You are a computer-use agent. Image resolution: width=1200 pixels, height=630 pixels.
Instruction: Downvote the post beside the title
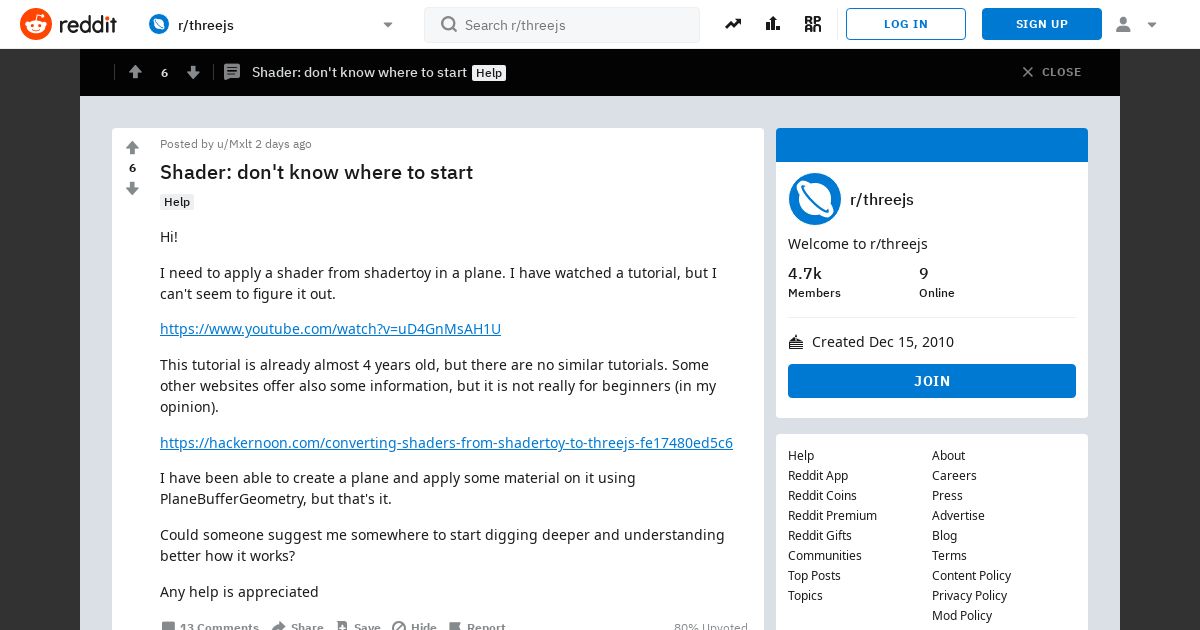click(x=132, y=188)
